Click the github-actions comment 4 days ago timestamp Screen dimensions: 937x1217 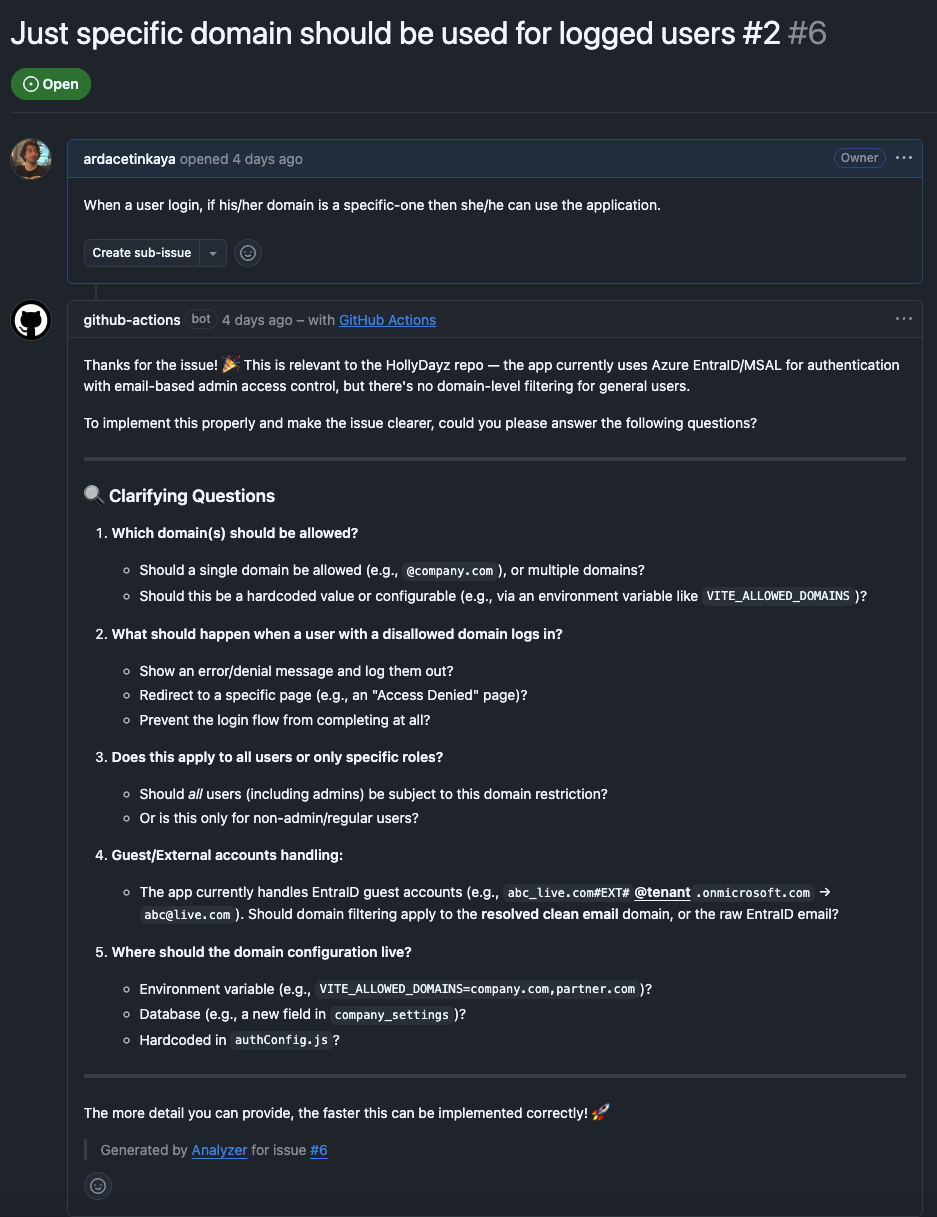(x=257, y=320)
